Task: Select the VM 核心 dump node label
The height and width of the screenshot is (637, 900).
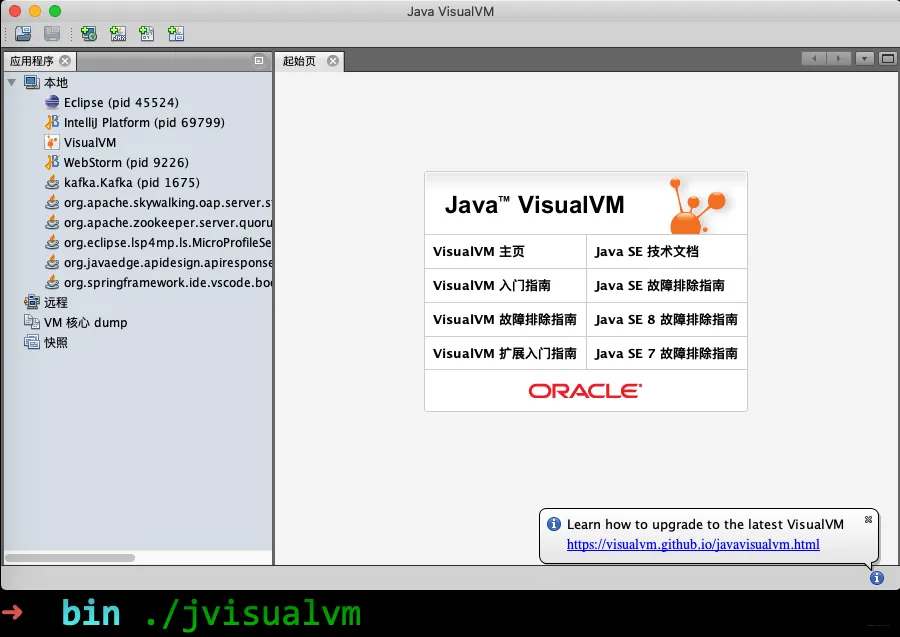Action: pos(86,323)
